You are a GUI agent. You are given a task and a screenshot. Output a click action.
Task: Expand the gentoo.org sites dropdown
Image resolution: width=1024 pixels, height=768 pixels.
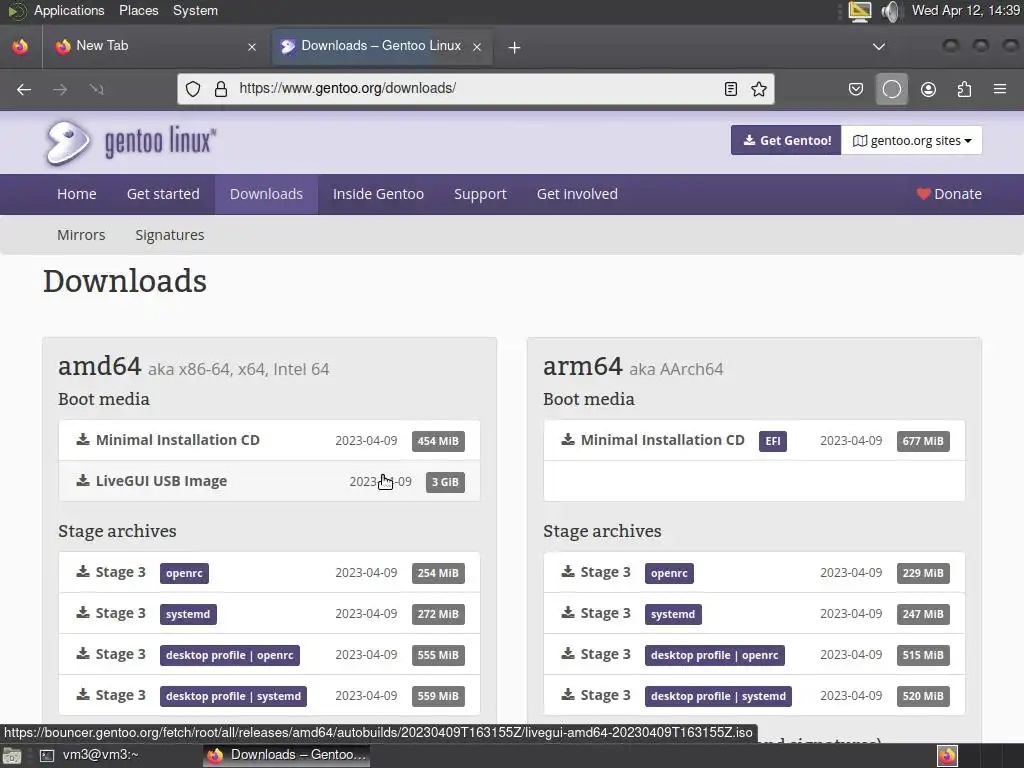(912, 140)
